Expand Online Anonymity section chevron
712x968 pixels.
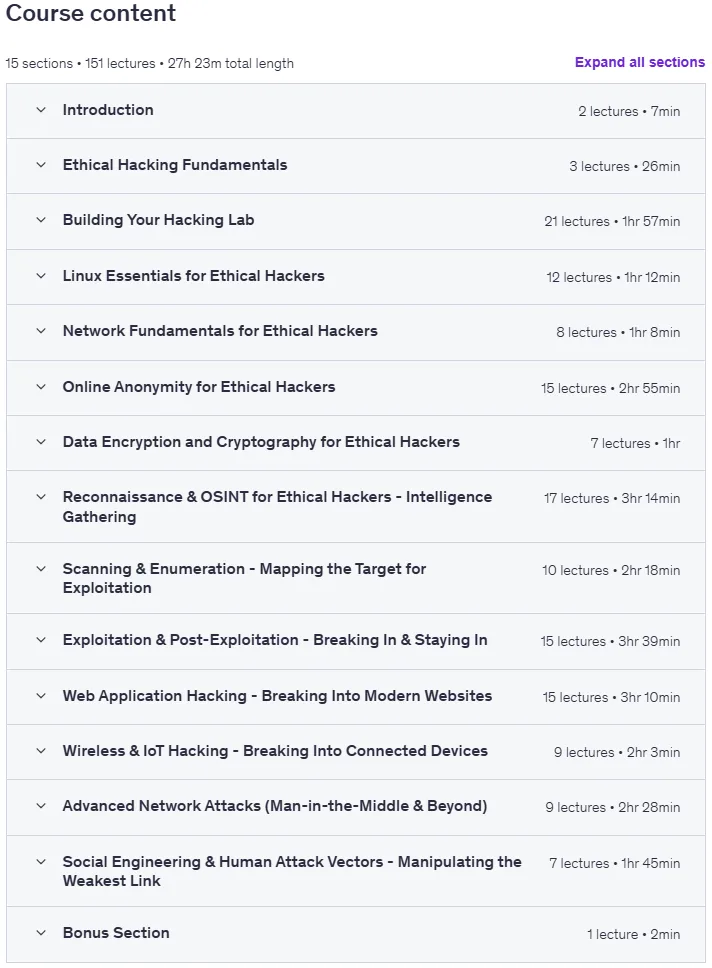tap(41, 387)
